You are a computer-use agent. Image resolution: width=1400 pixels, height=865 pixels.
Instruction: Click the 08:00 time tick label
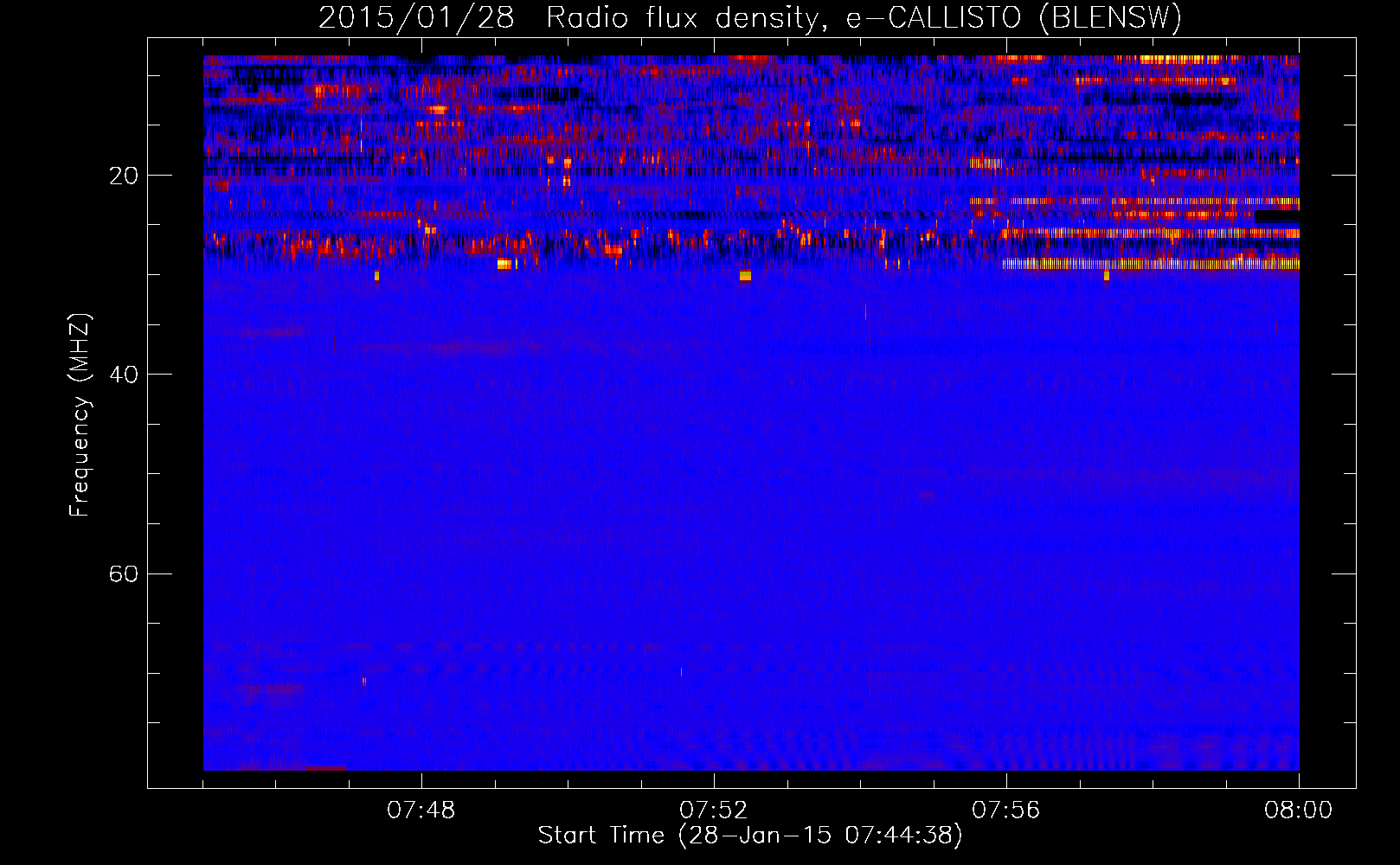click(x=1298, y=811)
